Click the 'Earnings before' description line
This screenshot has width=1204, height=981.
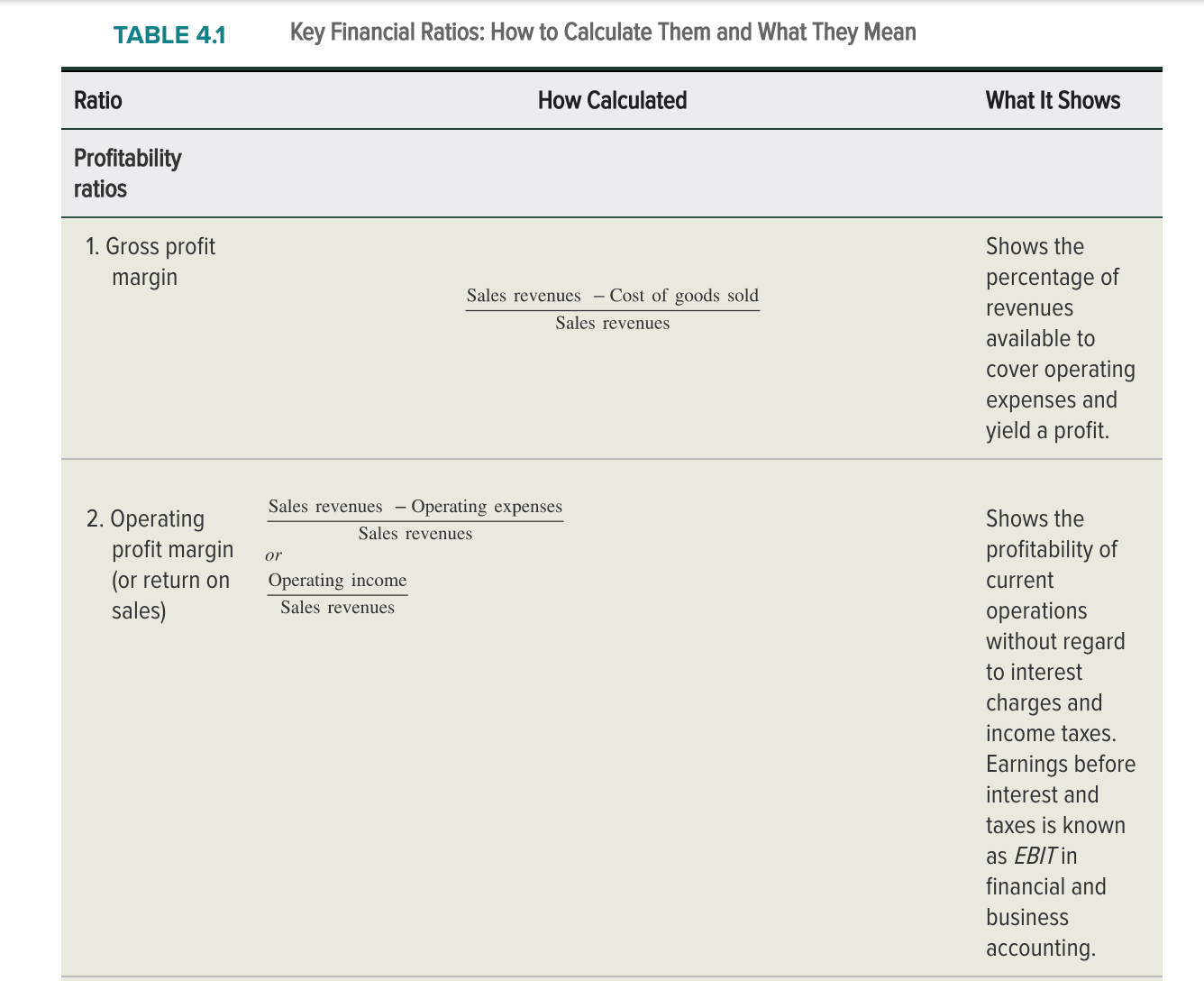tap(1061, 764)
